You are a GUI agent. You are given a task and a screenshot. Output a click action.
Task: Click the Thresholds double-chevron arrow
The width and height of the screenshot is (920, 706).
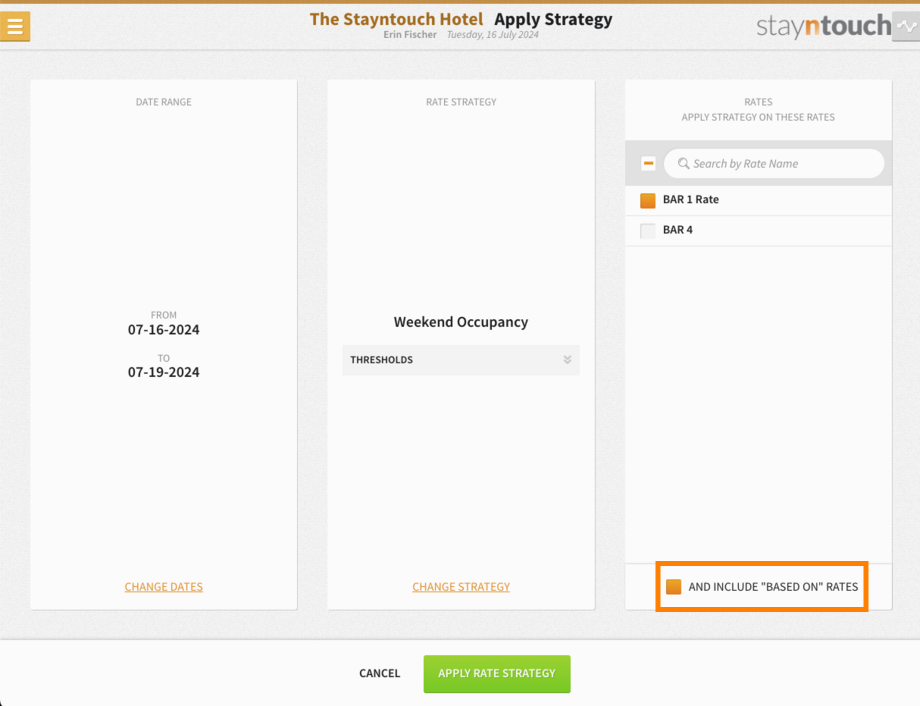click(567, 360)
